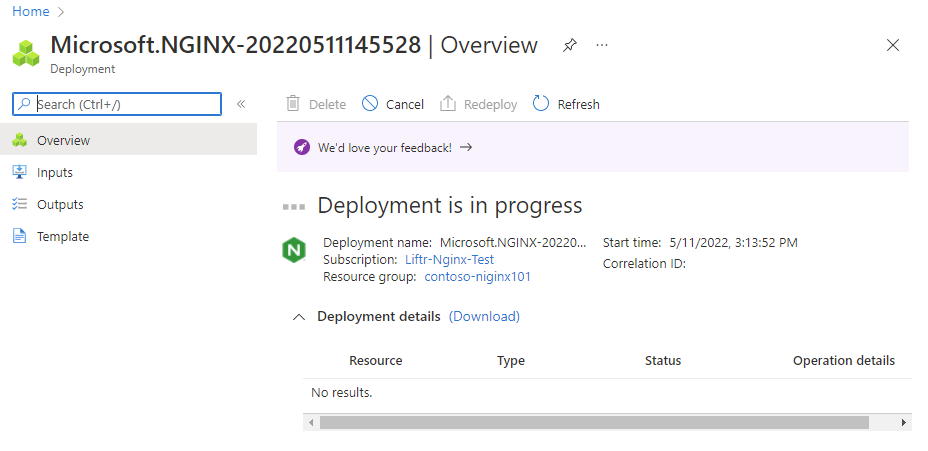
Task: Click the purple feedback rocket icon
Action: click(302, 147)
